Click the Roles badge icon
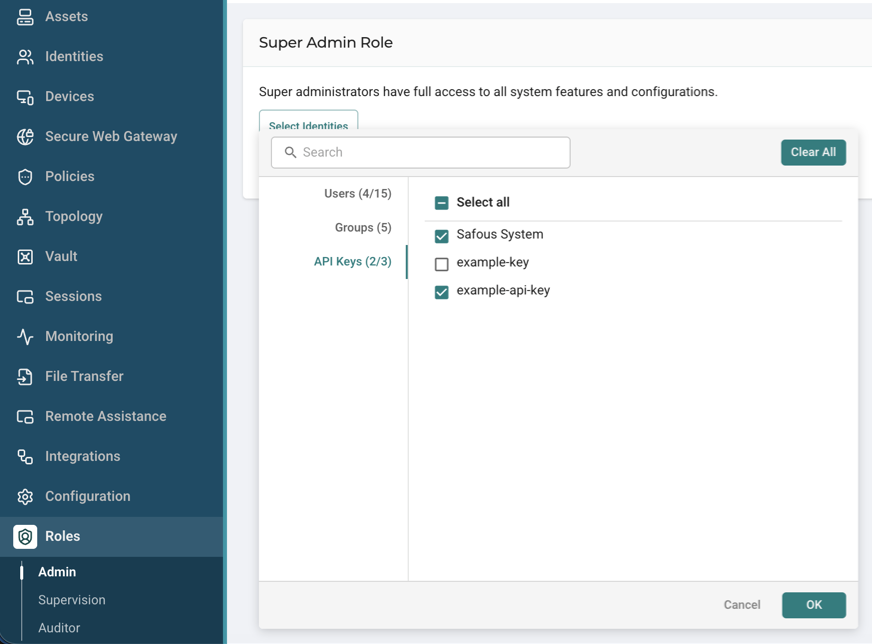Screen dimensions: 873x644 point(25,537)
